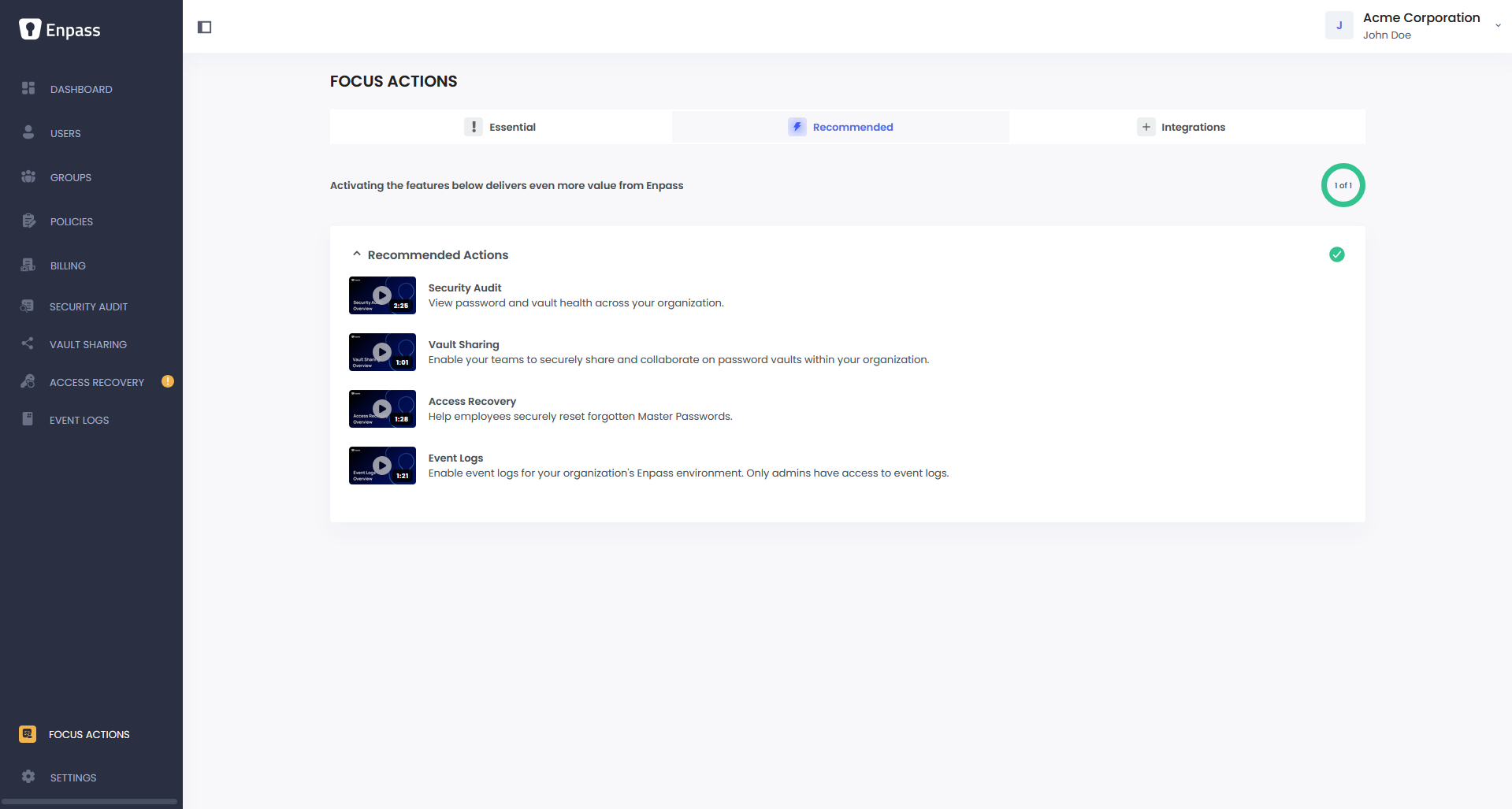Switch to the Essential tab
Image resolution: width=1512 pixels, height=809 pixels.
click(x=501, y=127)
